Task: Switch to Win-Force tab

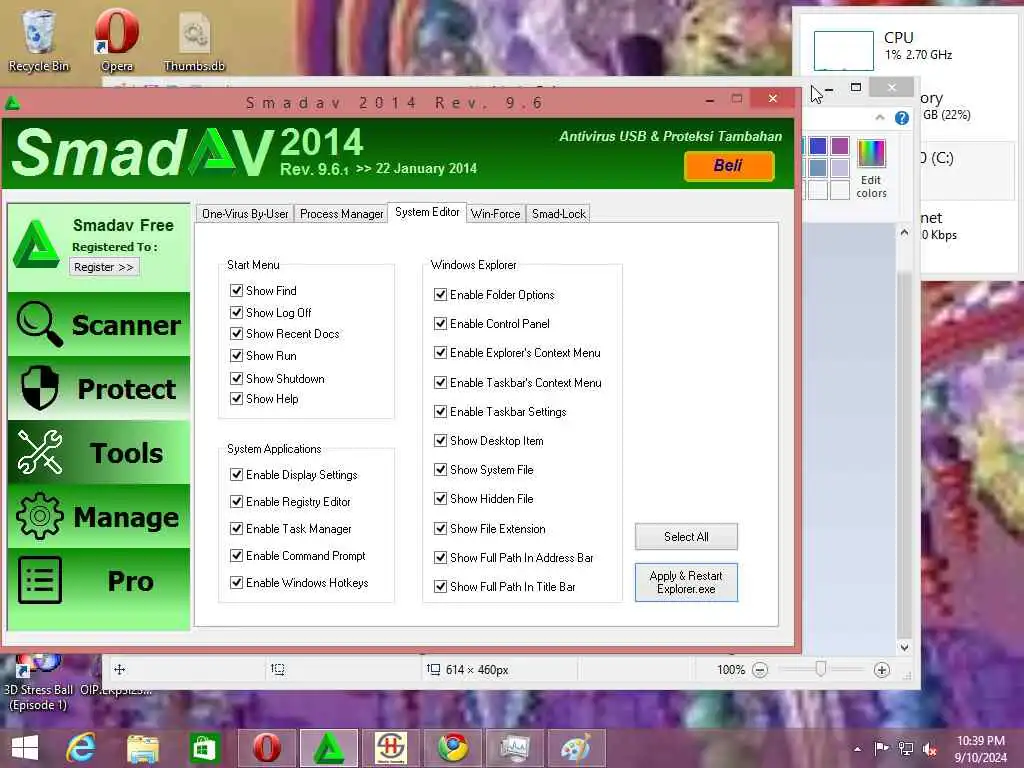Action: click(496, 214)
